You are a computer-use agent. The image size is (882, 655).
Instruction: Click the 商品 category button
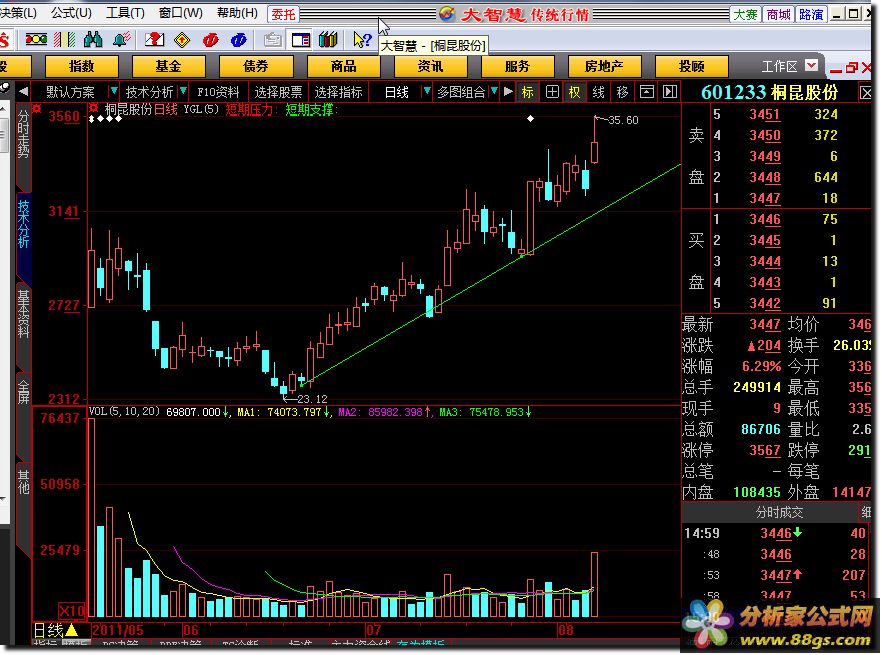343,66
